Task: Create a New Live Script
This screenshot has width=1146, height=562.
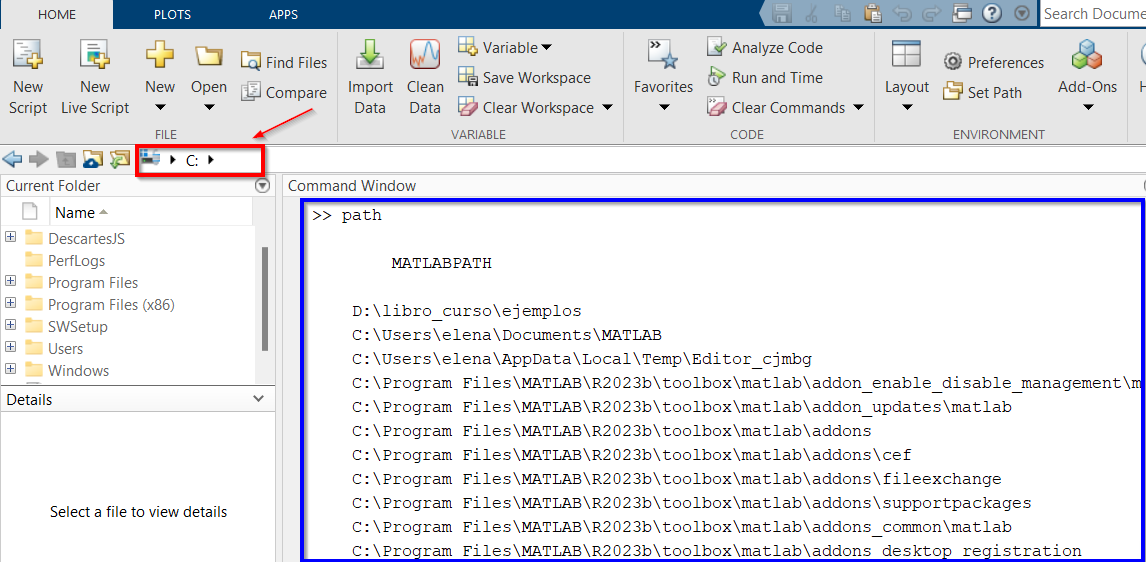Action: point(94,77)
